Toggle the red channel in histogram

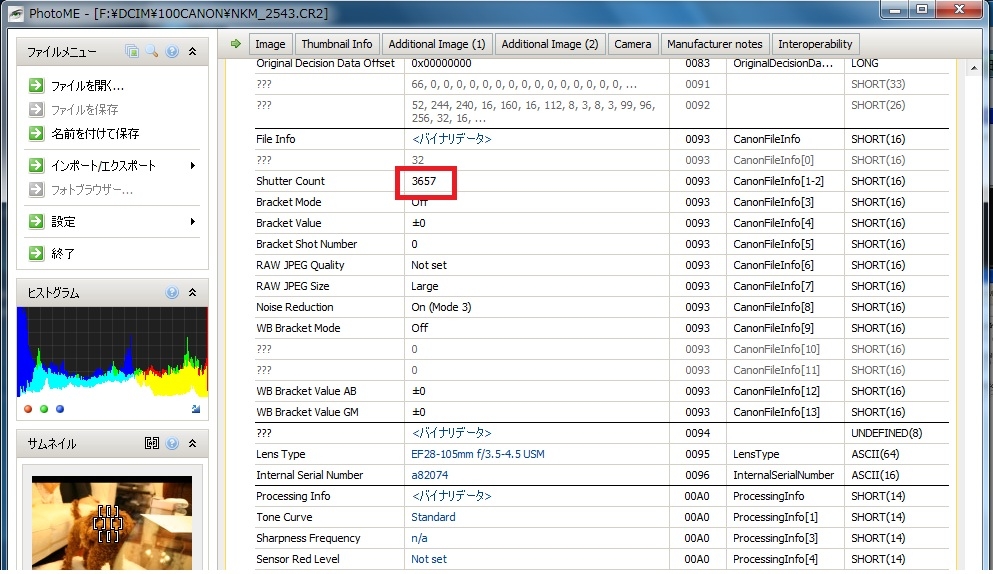tap(28, 409)
